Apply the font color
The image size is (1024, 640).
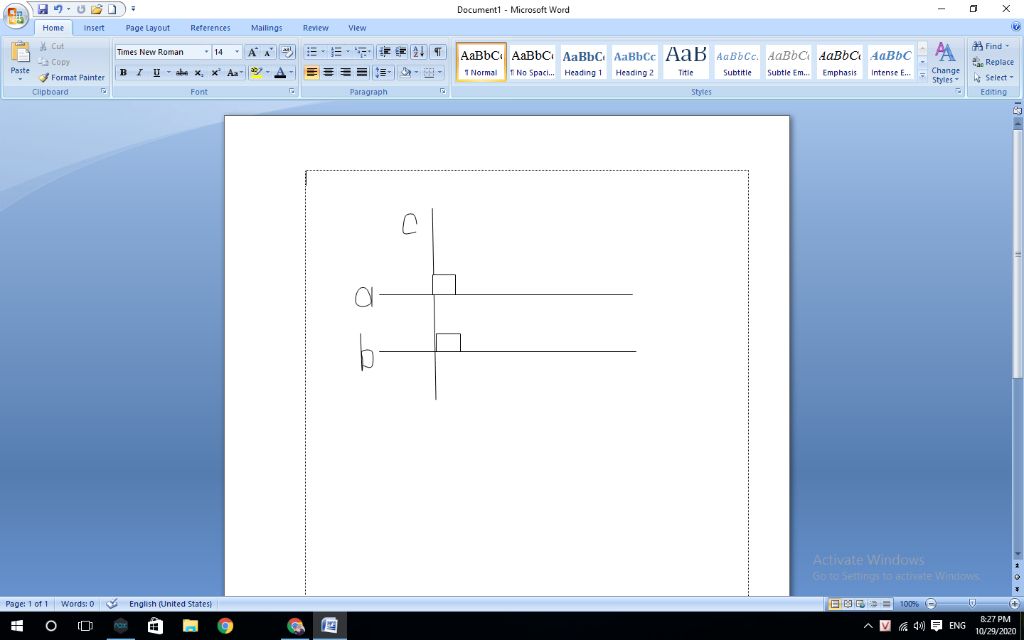(x=280, y=72)
